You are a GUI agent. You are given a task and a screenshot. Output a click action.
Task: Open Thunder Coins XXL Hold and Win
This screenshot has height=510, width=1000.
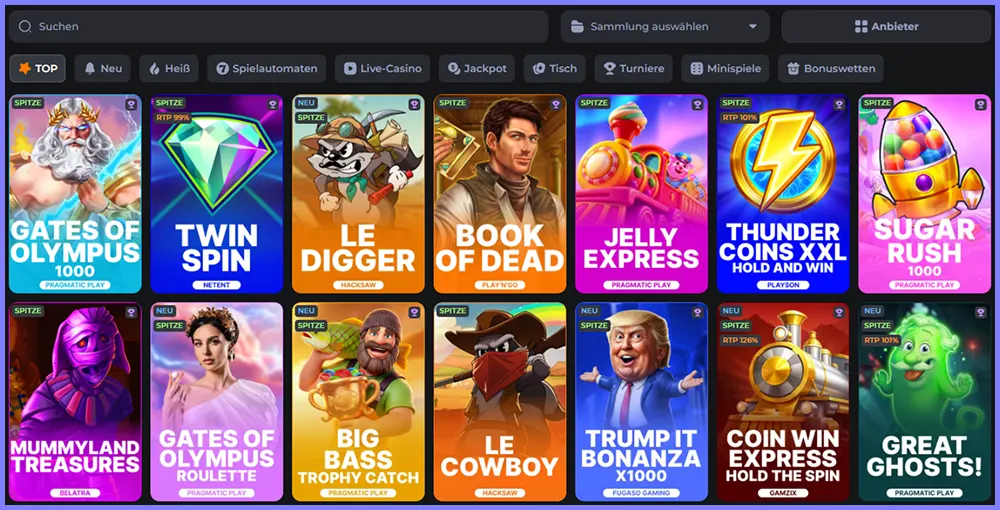[x=783, y=194]
